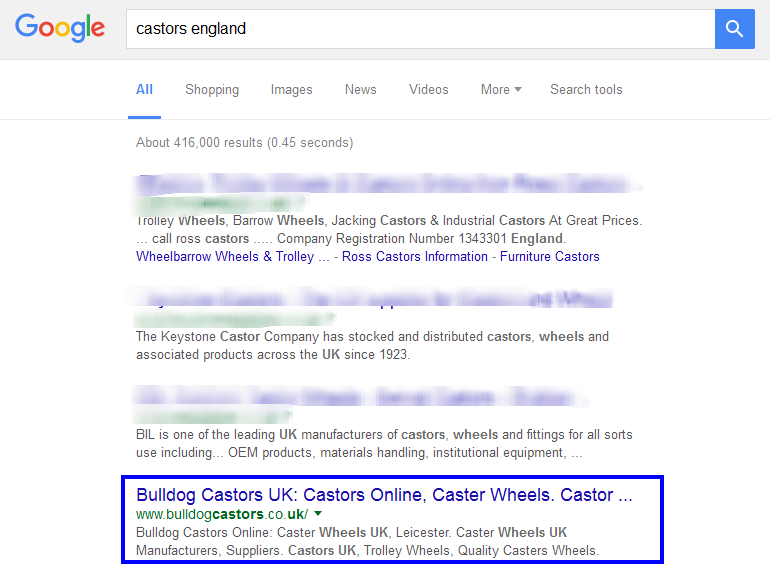Switch to the Videos tab
Viewport: 770px width, 583px height.
click(x=429, y=89)
